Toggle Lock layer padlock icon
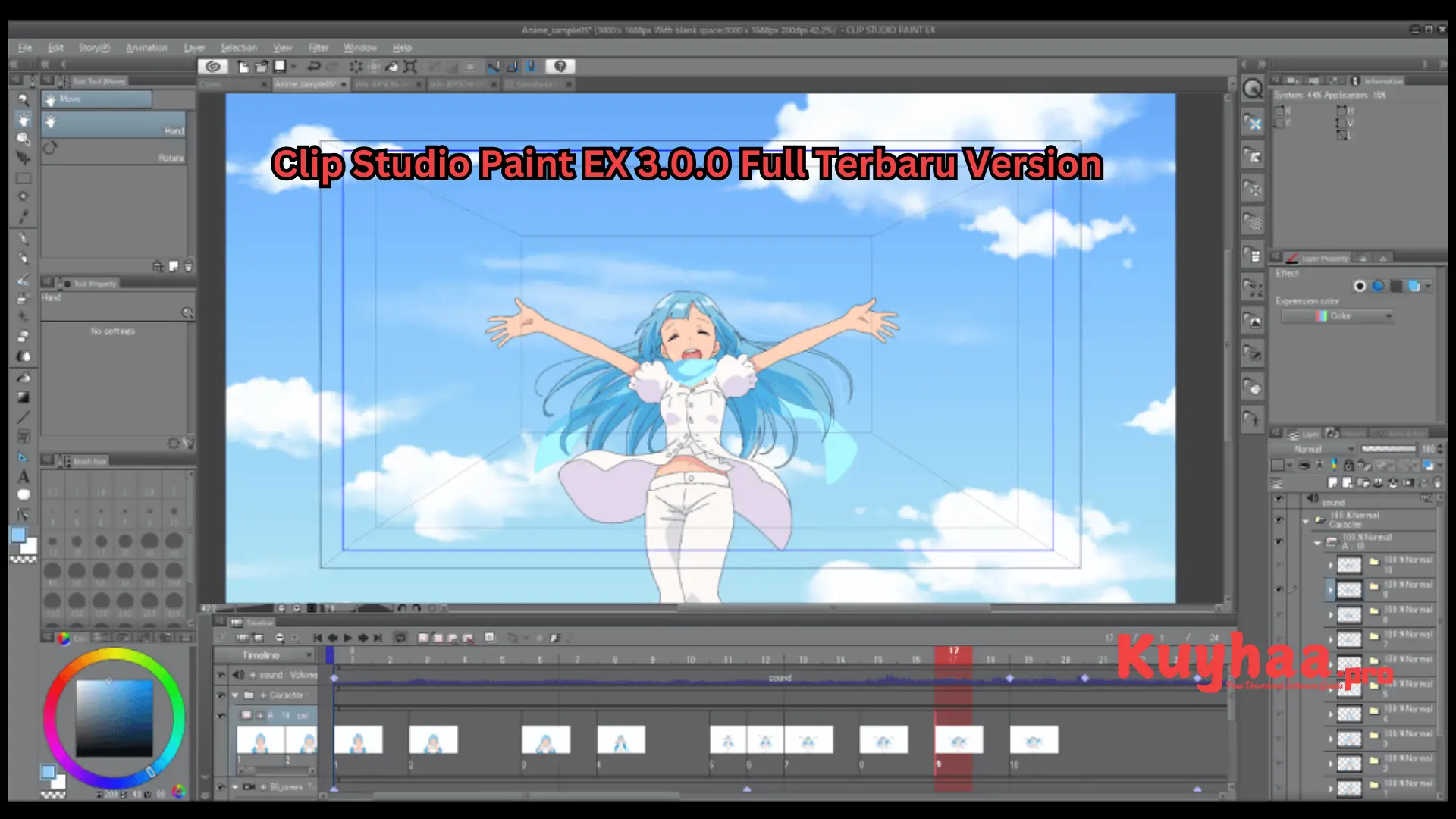Image resolution: width=1456 pixels, height=819 pixels. pyautogui.click(x=1349, y=466)
